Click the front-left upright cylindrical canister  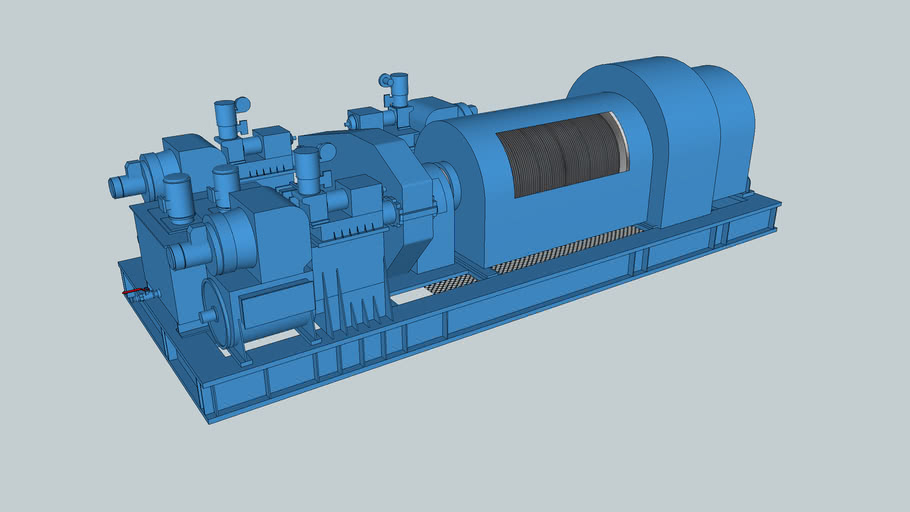click(177, 198)
